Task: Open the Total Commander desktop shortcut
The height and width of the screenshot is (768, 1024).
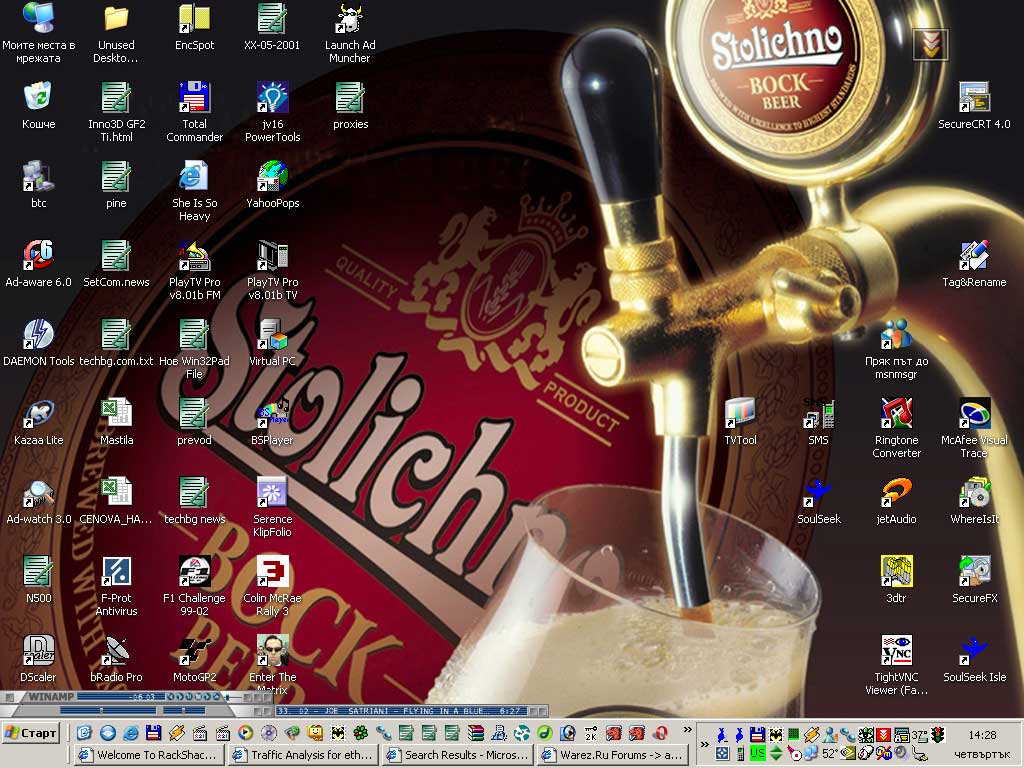Action: (x=194, y=98)
